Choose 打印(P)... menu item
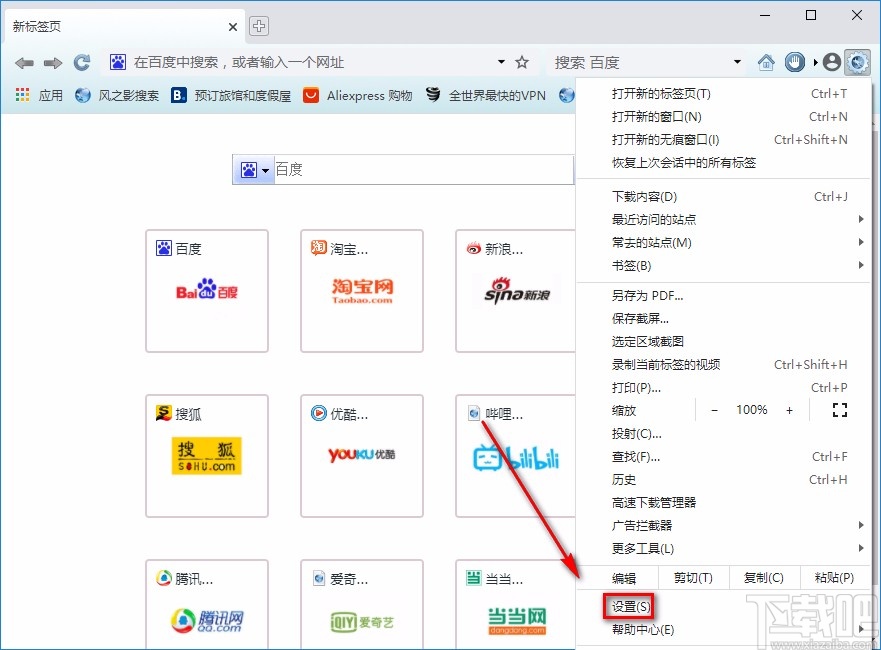881x650 pixels. coord(724,388)
